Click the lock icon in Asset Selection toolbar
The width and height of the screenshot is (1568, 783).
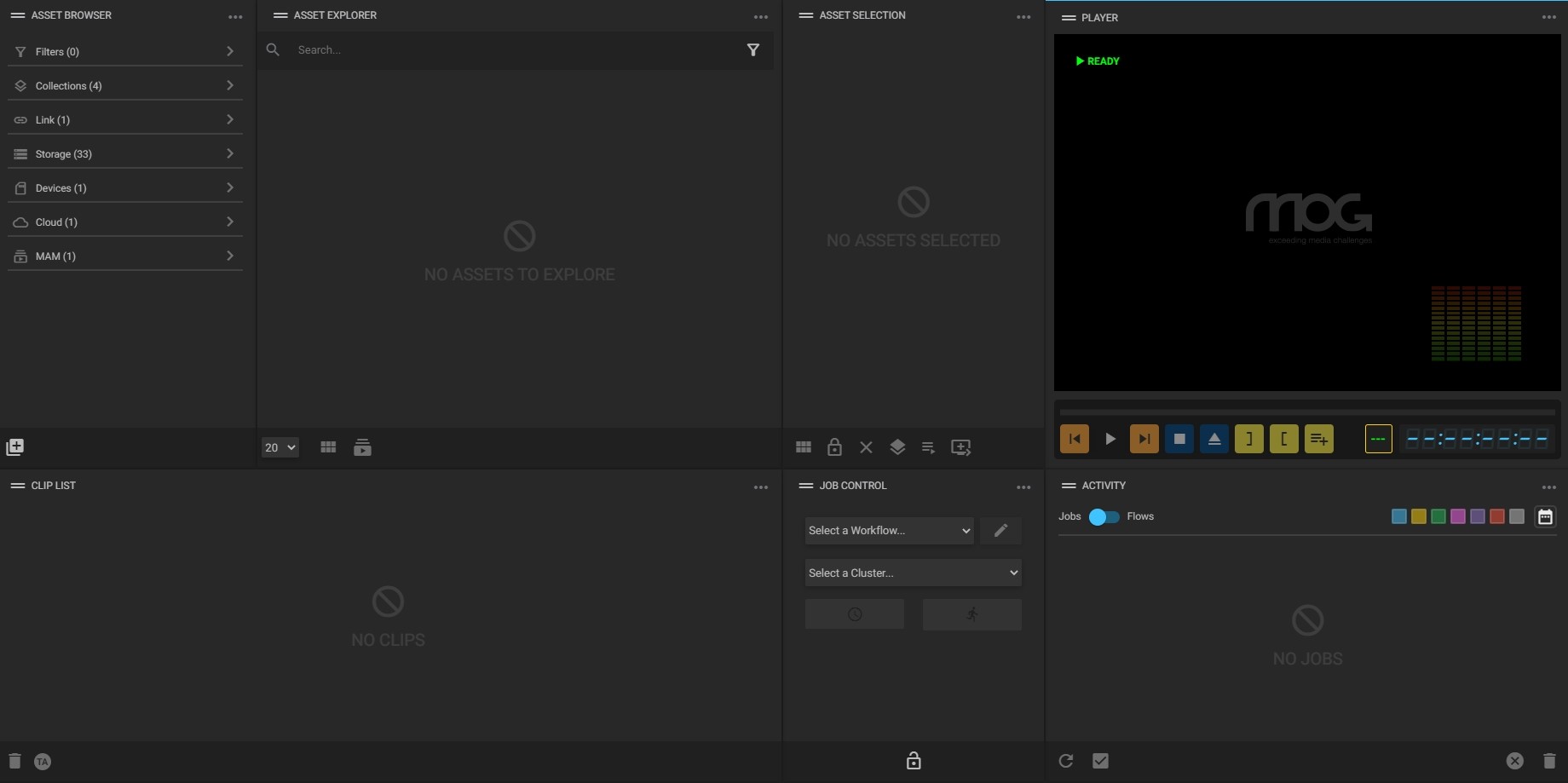point(834,446)
